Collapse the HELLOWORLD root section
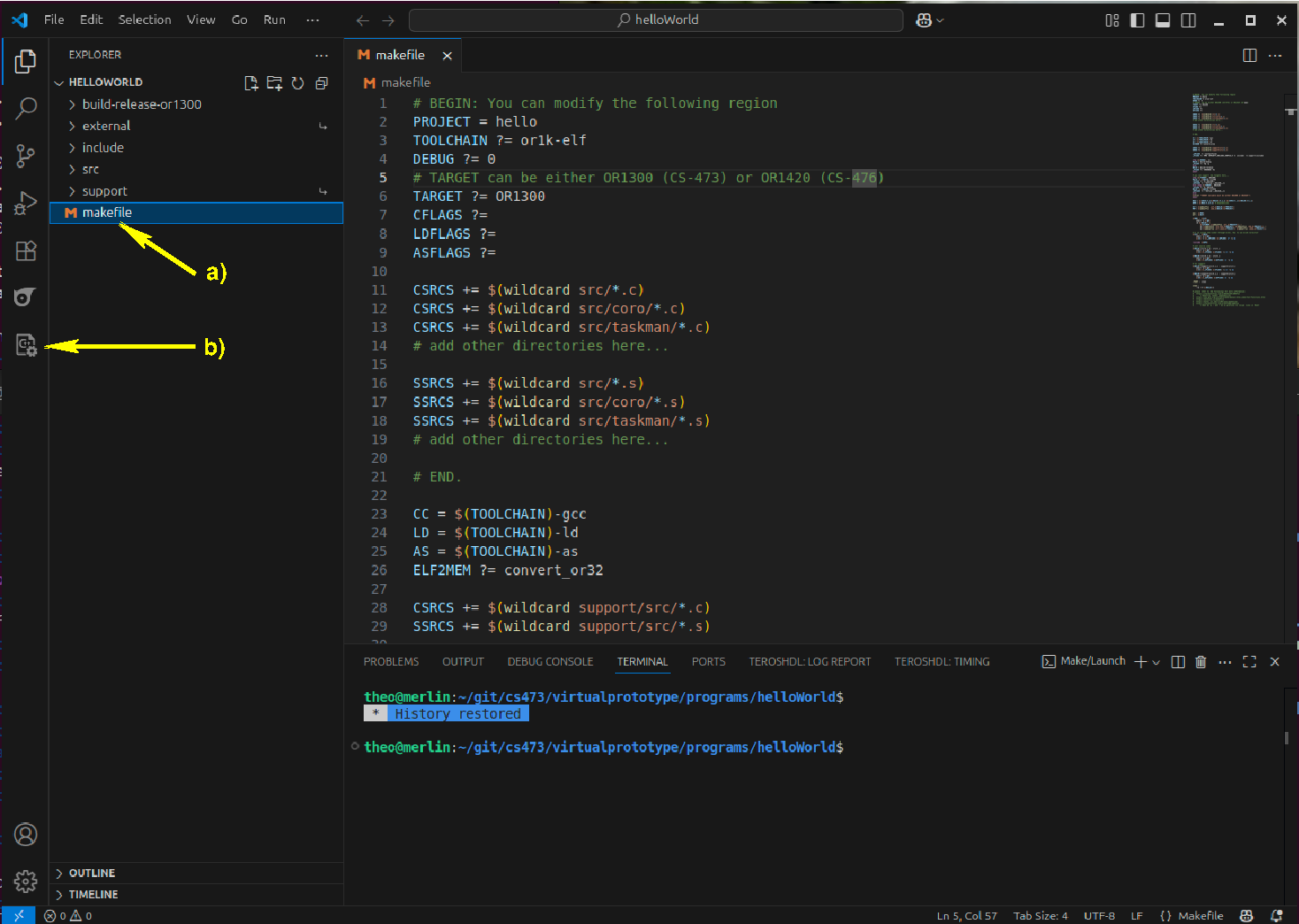Viewport: 1299px width, 924px height. [x=105, y=82]
